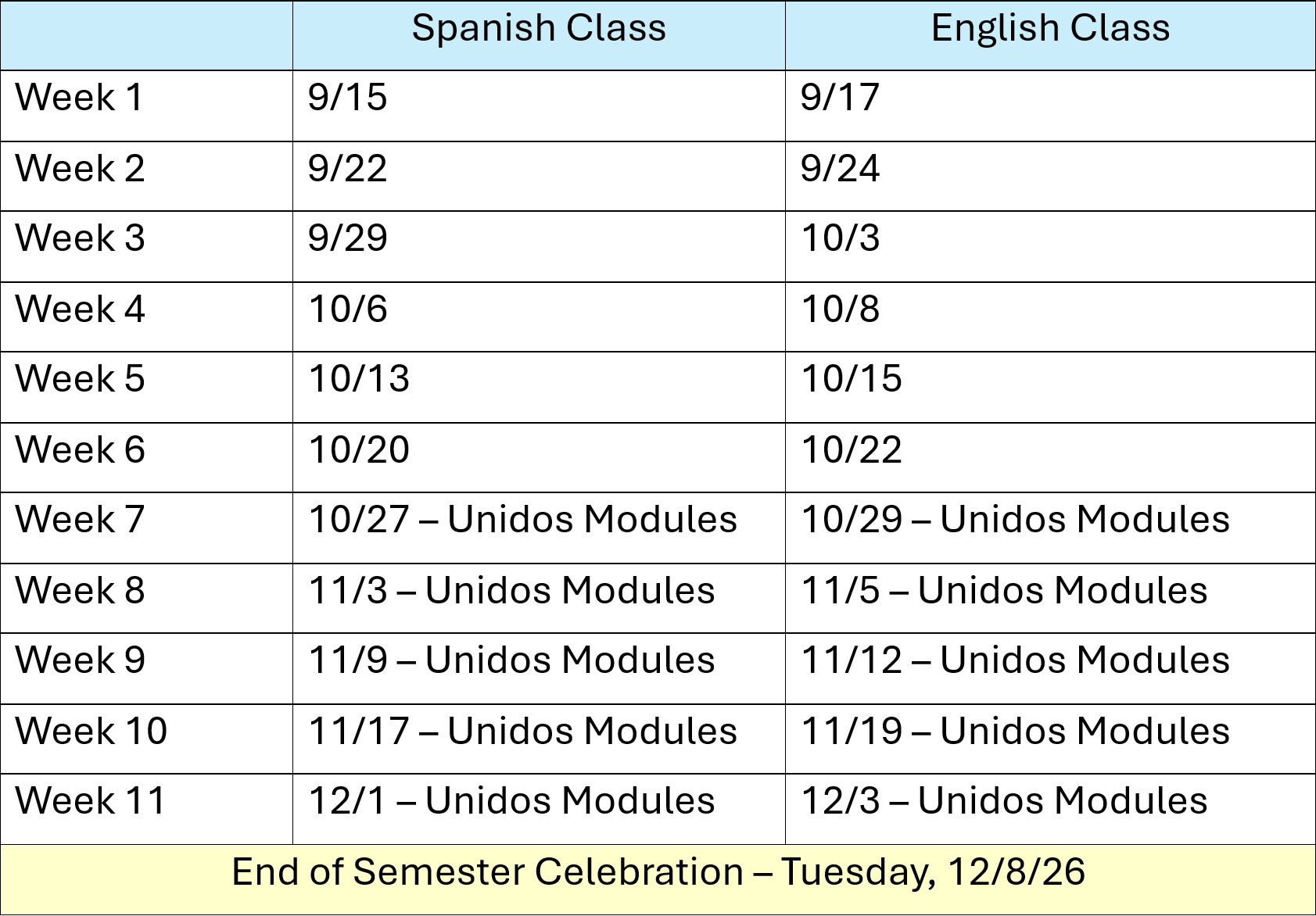1316x916 pixels.
Task: Select the End of Semester Celebration row
Action: click(x=658, y=879)
